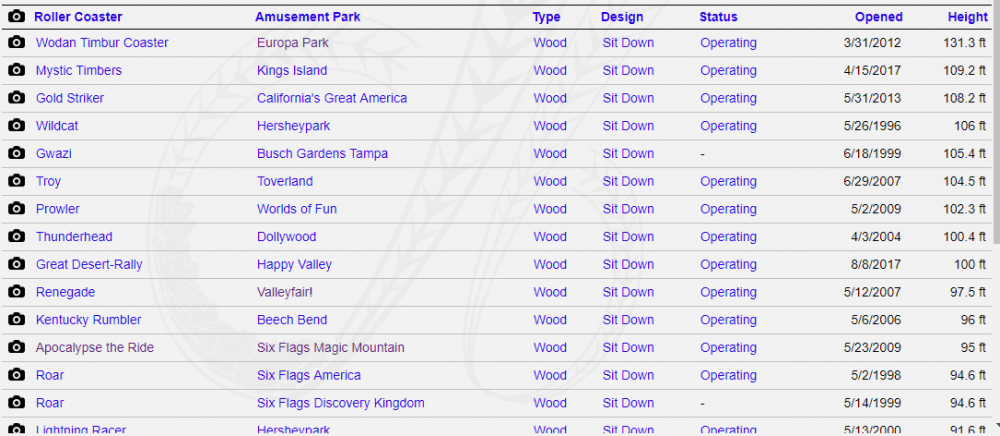The image size is (1000, 436).
Task: Sort by the Type column header
Action: point(547,17)
